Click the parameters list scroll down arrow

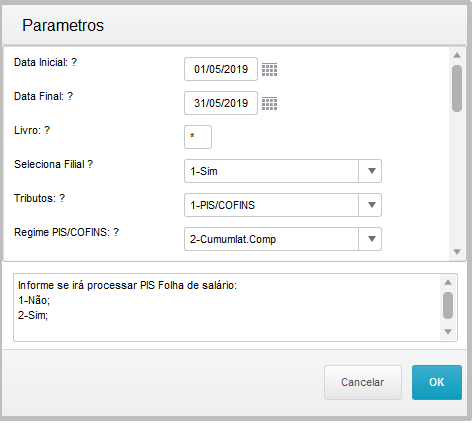click(x=457, y=252)
